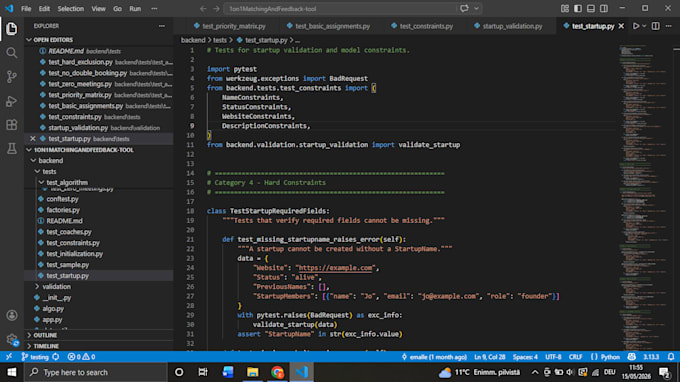Customize layout icon in title bar
This screenshot has width=680, height=382.
[565, 9]
